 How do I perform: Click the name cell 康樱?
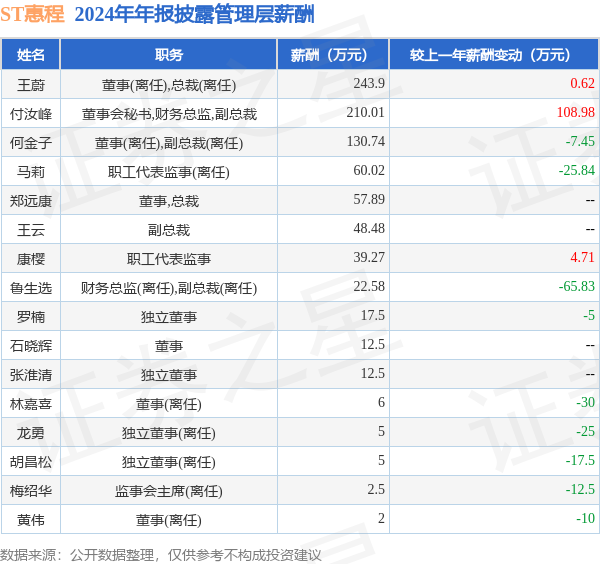(31, 259)
